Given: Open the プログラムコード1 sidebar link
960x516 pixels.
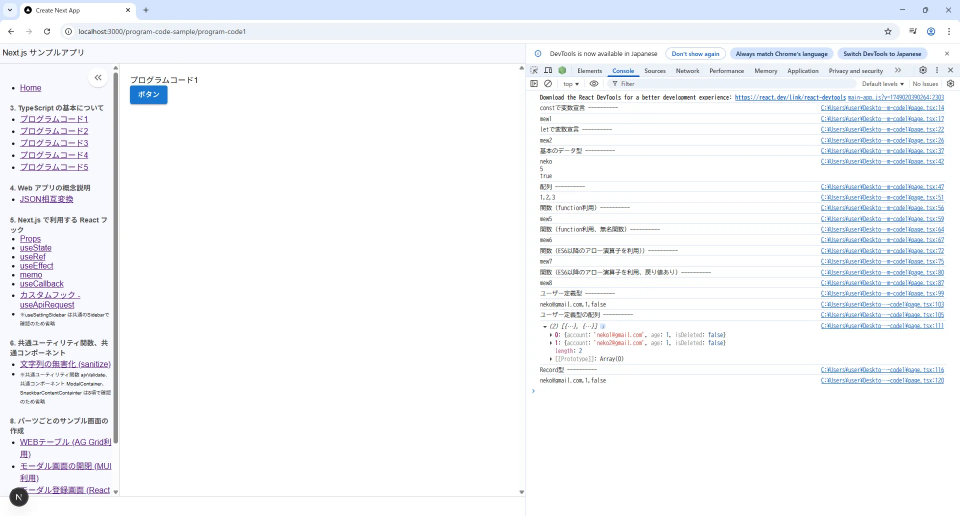Looking at the screenshot, I should pyautogui.click(x=54, y=119).
